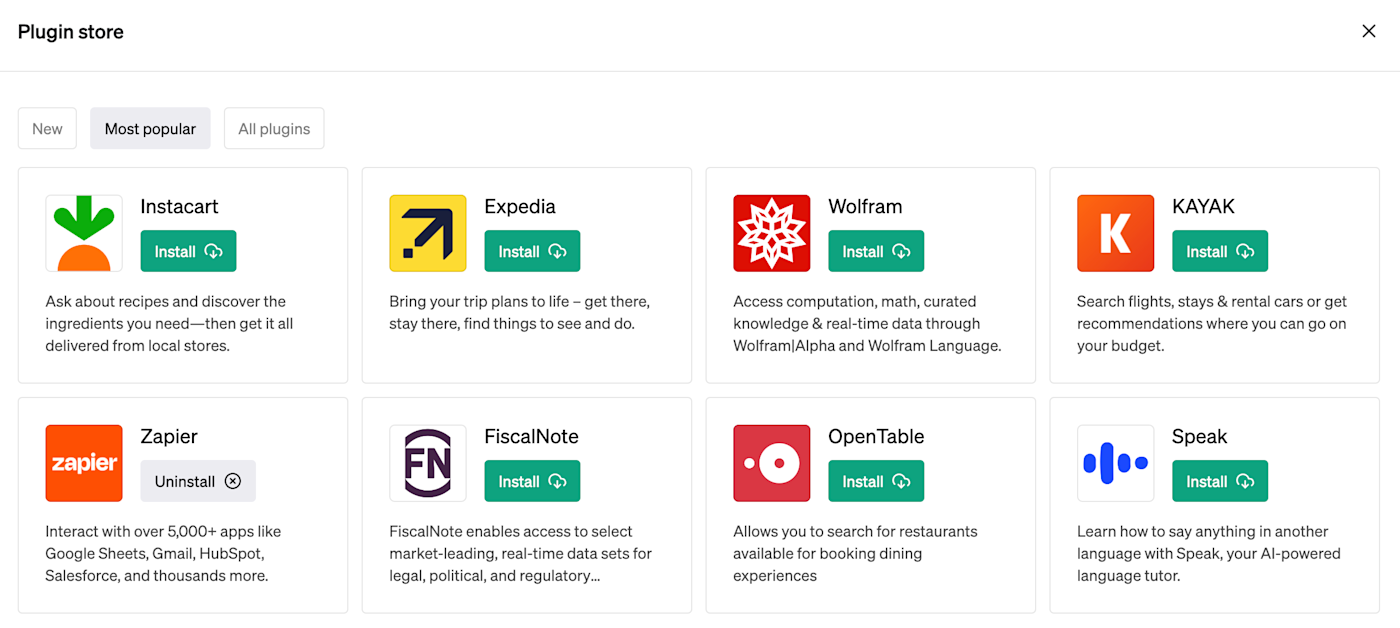Install the Instacart plugin
The width and height of the screenshot is (1400, 628).
click(x=188, y=251)
